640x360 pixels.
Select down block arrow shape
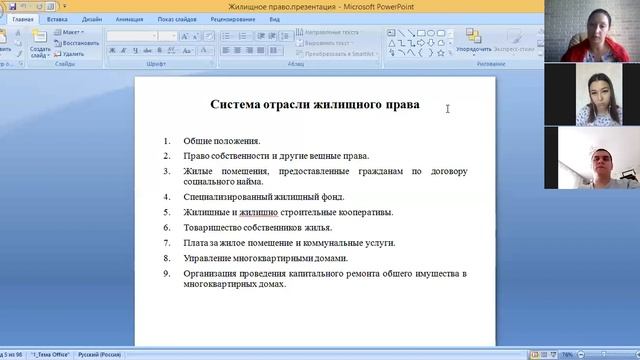(x=431, y=43)
